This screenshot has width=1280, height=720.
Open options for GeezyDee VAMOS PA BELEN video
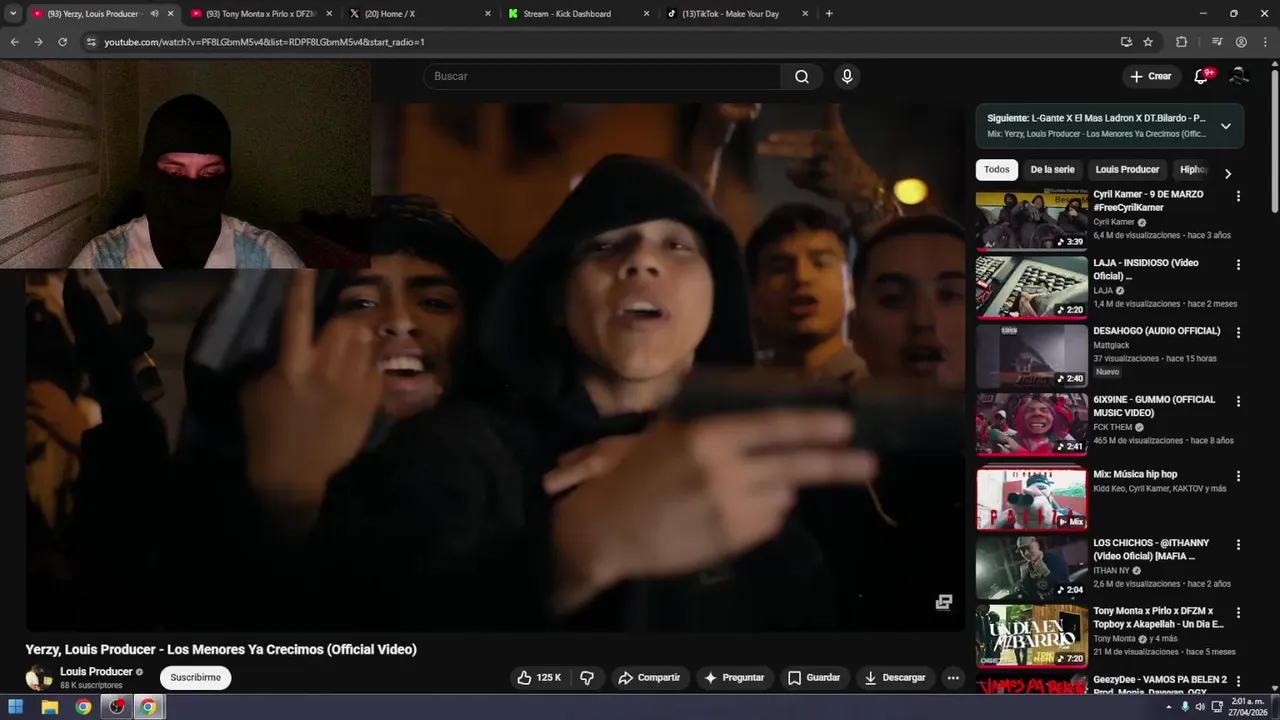[x=1238, y=681]
